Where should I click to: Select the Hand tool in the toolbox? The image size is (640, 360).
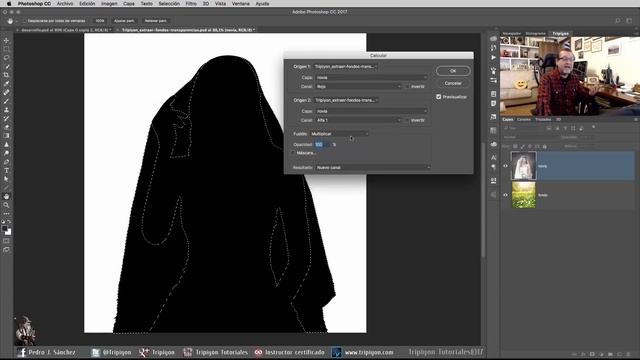pos(6,196)
